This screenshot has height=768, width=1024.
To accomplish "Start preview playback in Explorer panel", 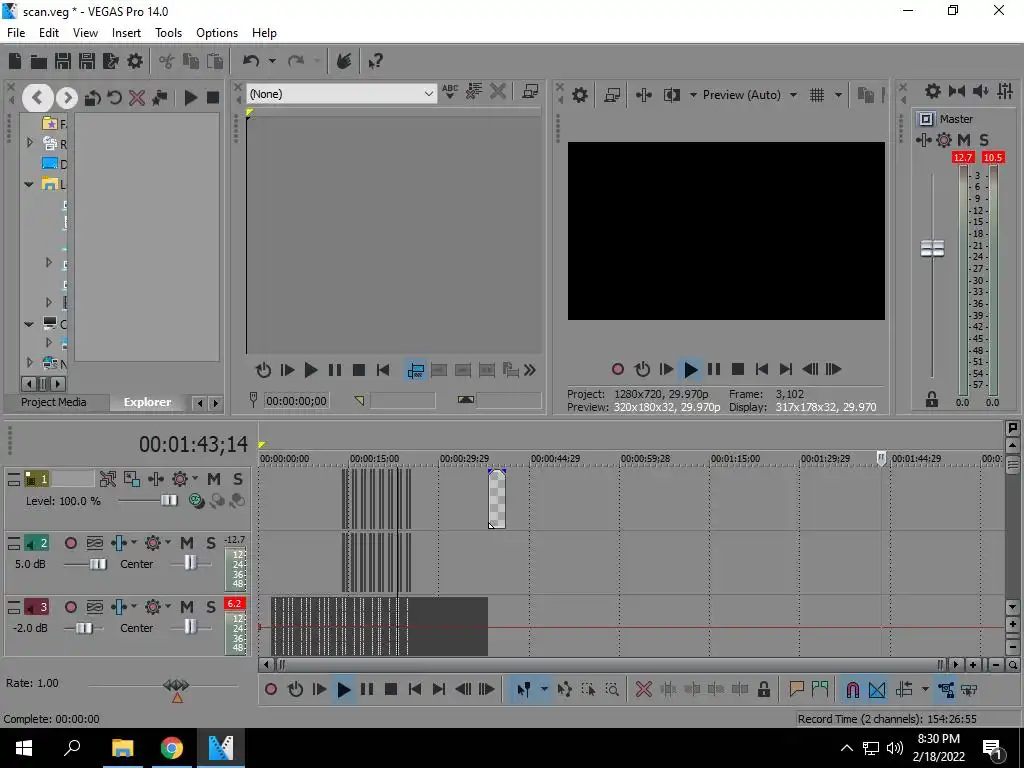I will (191, 98).
